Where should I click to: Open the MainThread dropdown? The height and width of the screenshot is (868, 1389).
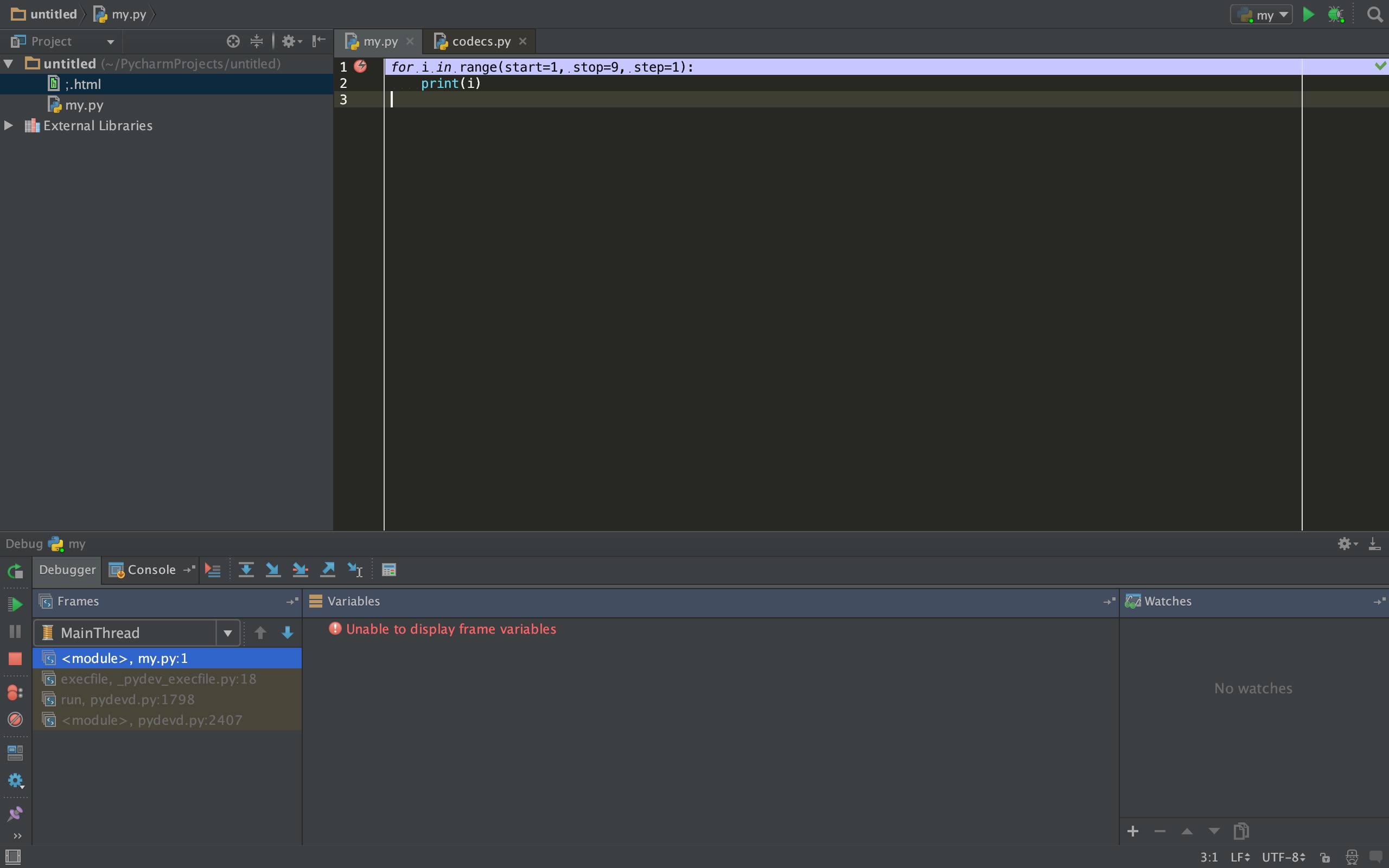pyautogui.click(x=228, y=633)
